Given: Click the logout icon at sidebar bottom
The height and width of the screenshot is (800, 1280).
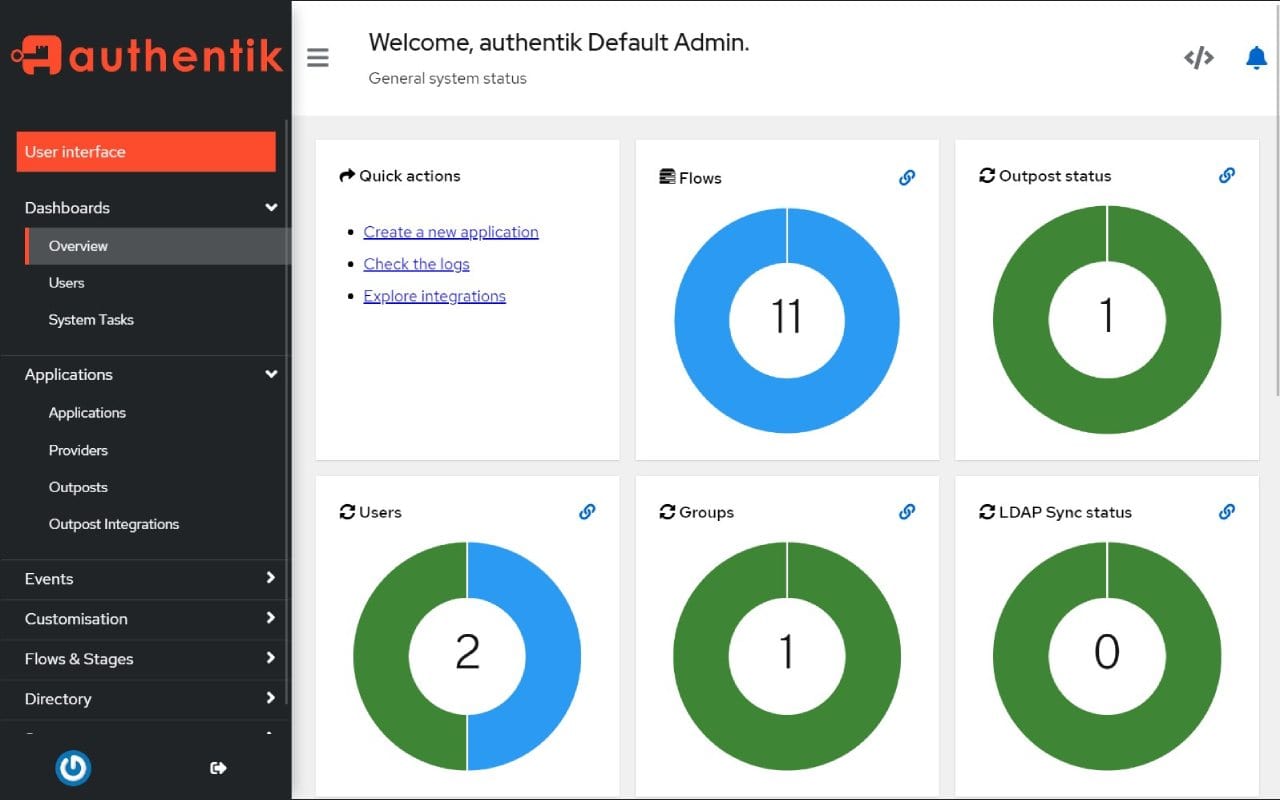Looking at the screenshot, I should pos(218,768).
